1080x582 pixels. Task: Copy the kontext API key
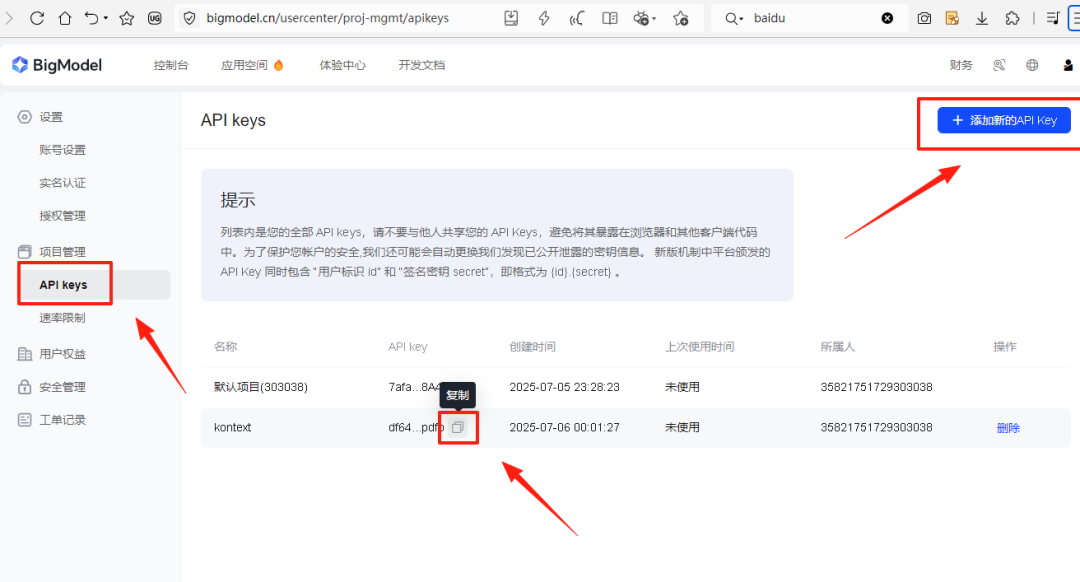coord(458,427)
